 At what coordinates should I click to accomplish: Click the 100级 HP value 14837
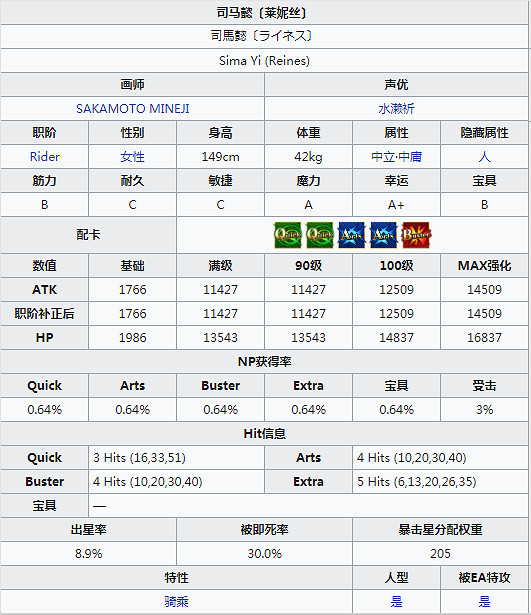396,338
